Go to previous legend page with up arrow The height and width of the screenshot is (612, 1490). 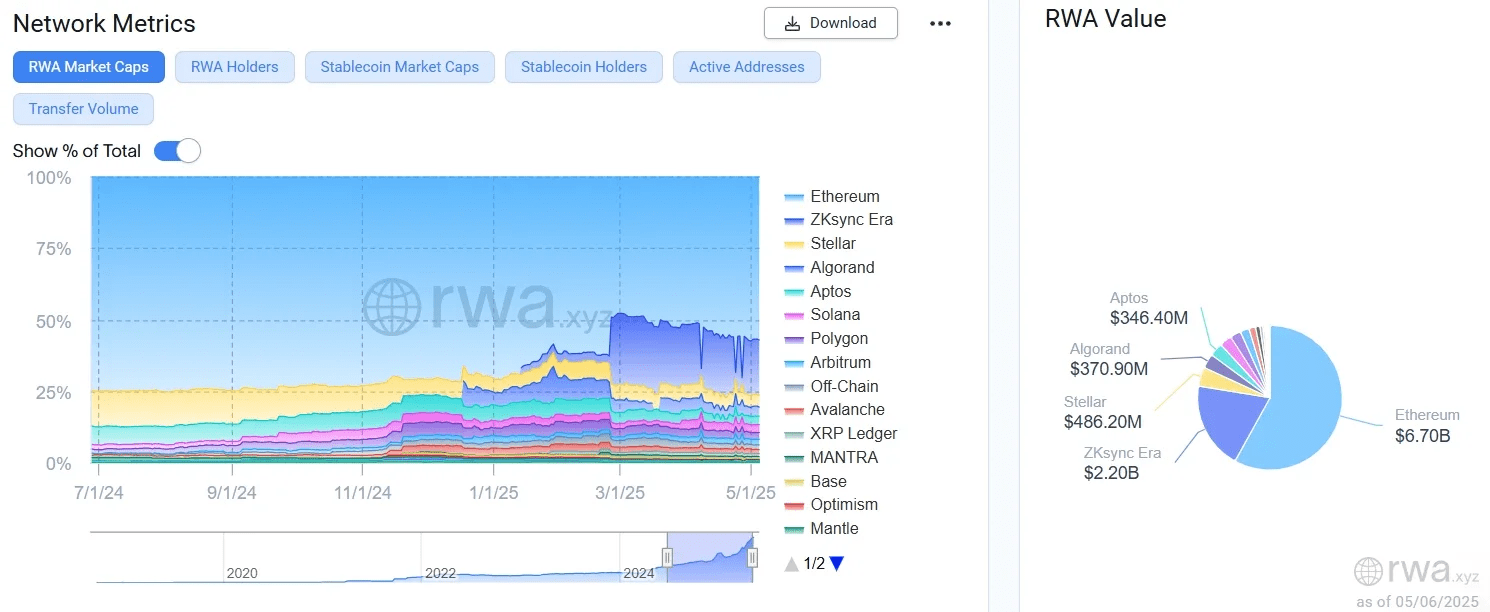click(792, 564)
